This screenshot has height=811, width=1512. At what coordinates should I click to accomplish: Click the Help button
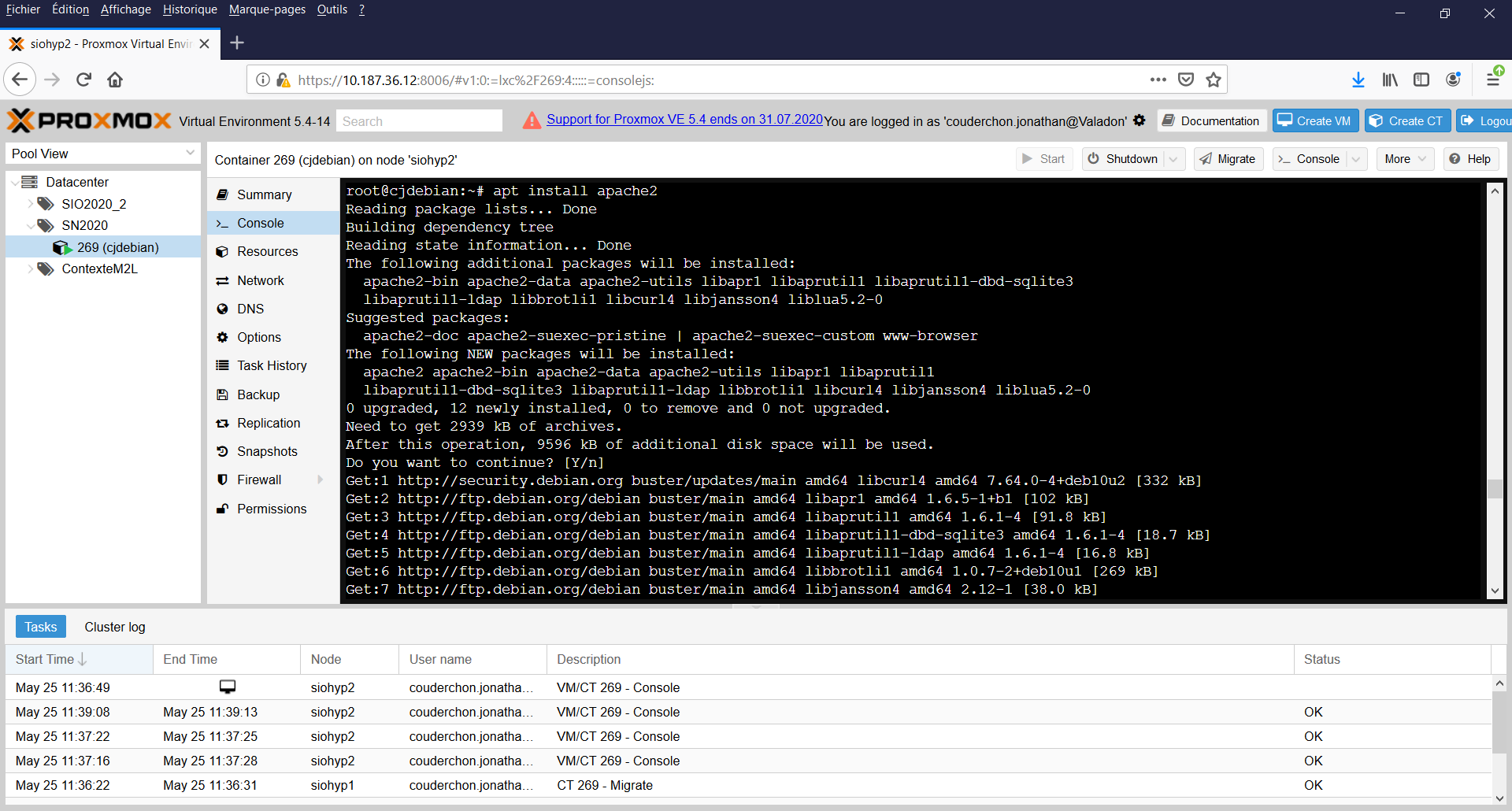(1471, 159)
